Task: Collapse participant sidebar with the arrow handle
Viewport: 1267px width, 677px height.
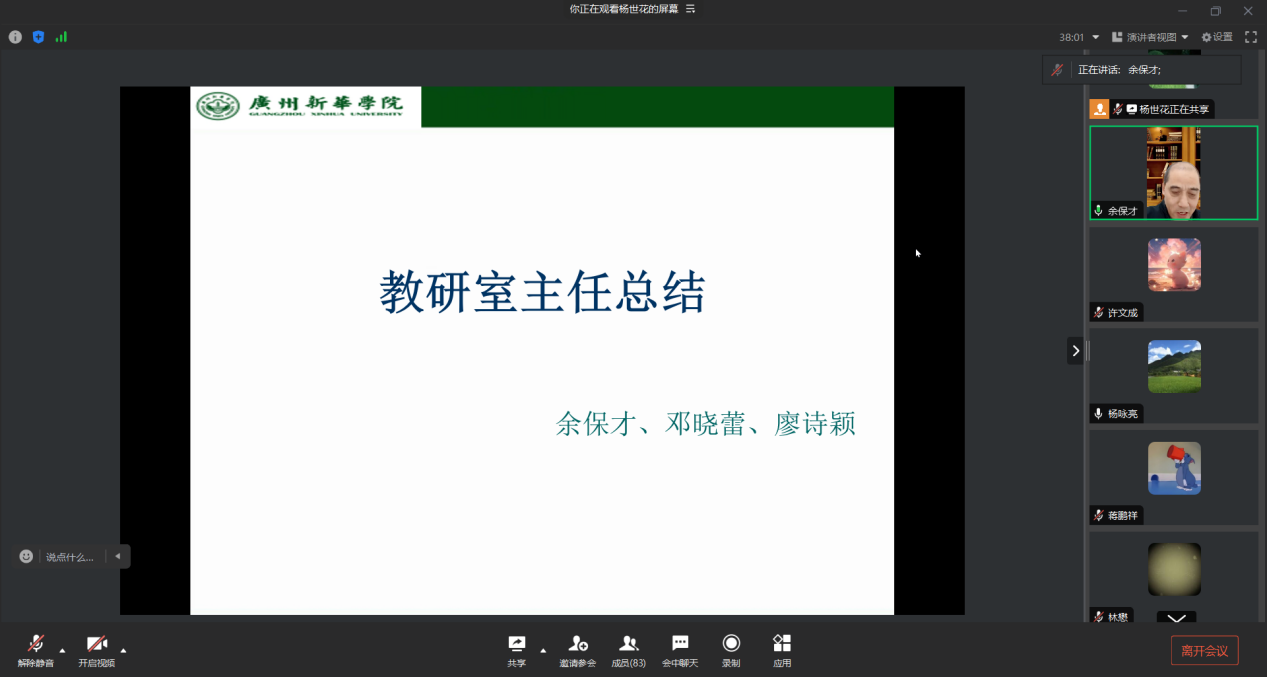Action: (x=1075, y=350)
